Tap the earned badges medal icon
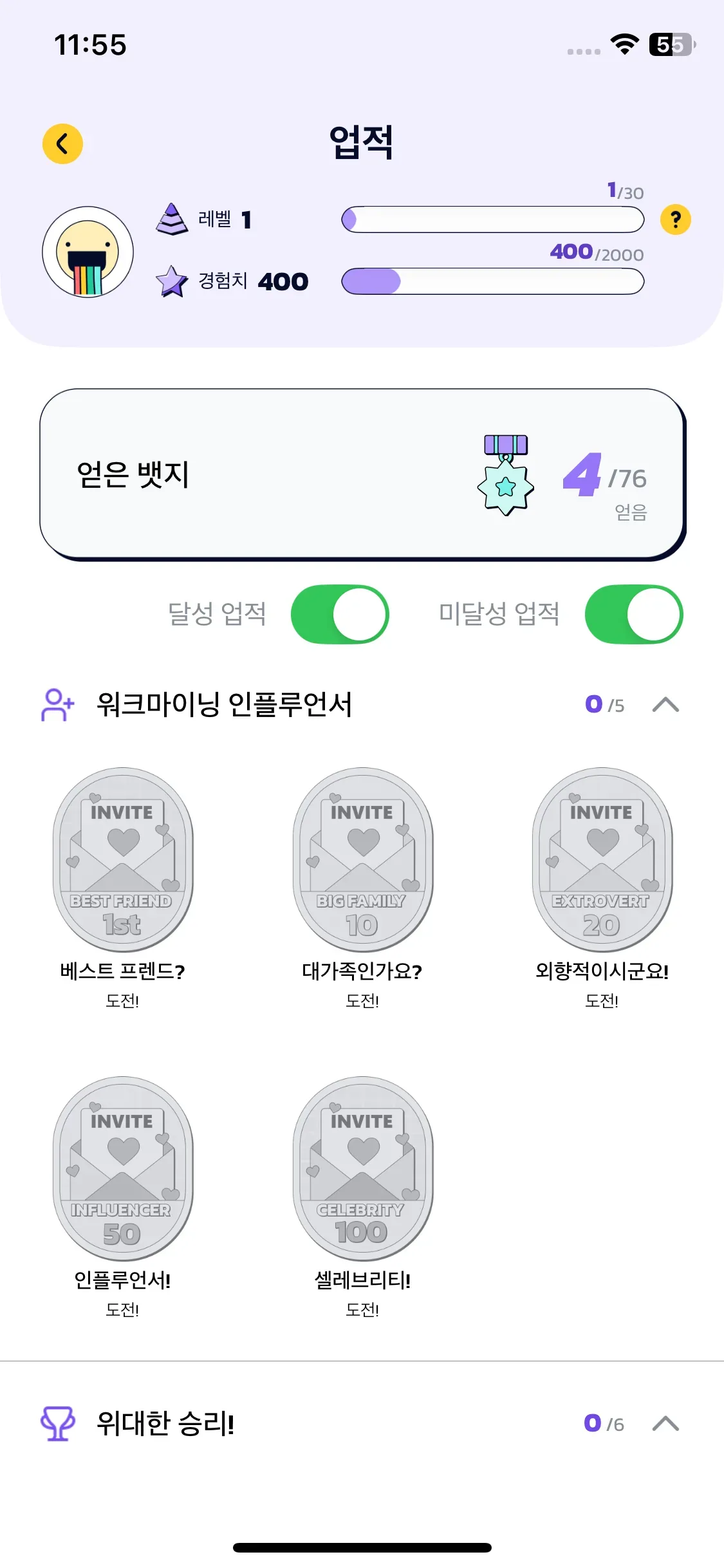 coord(506,475)
